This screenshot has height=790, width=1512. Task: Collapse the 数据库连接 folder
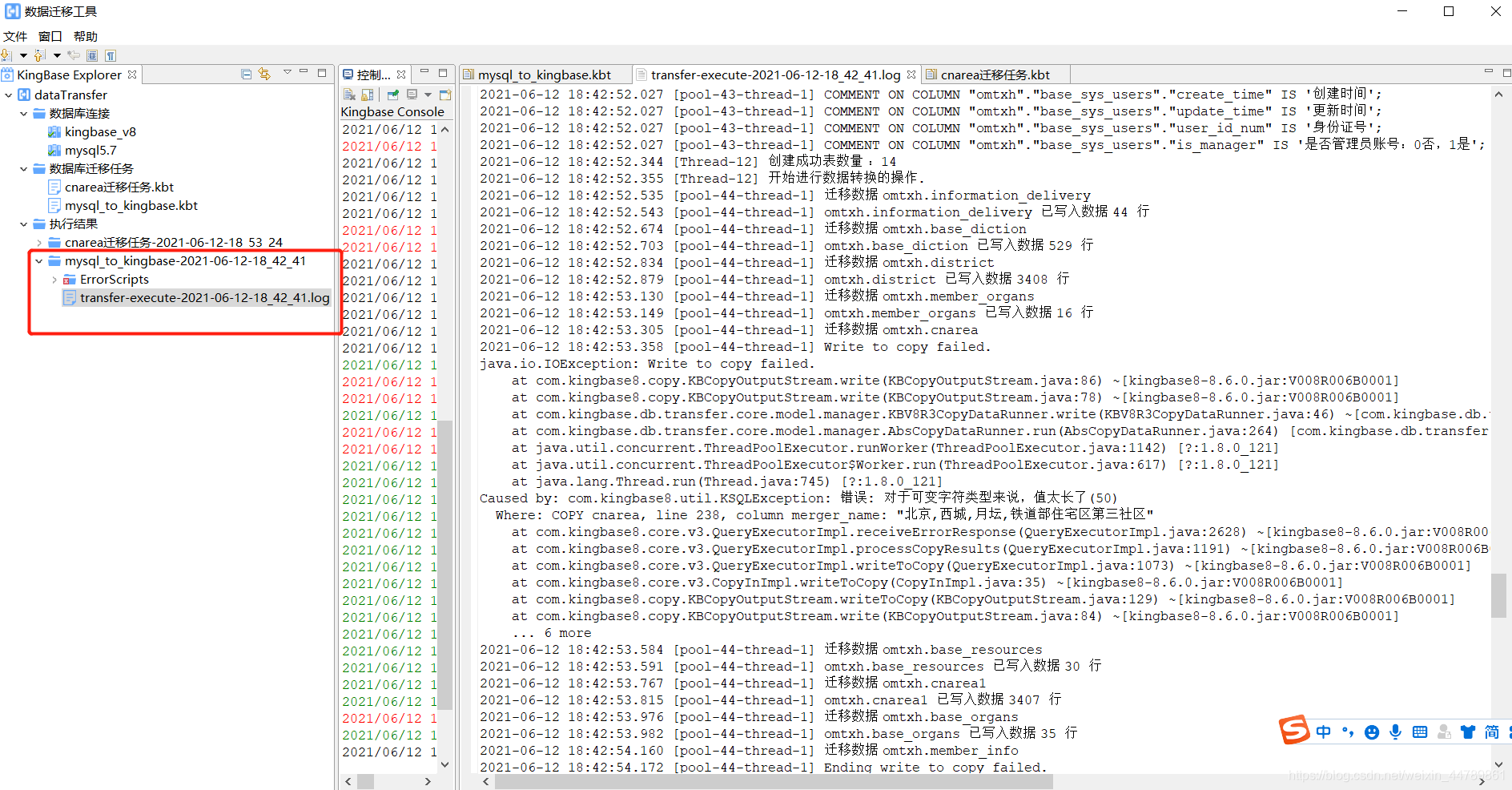(24, 113)
